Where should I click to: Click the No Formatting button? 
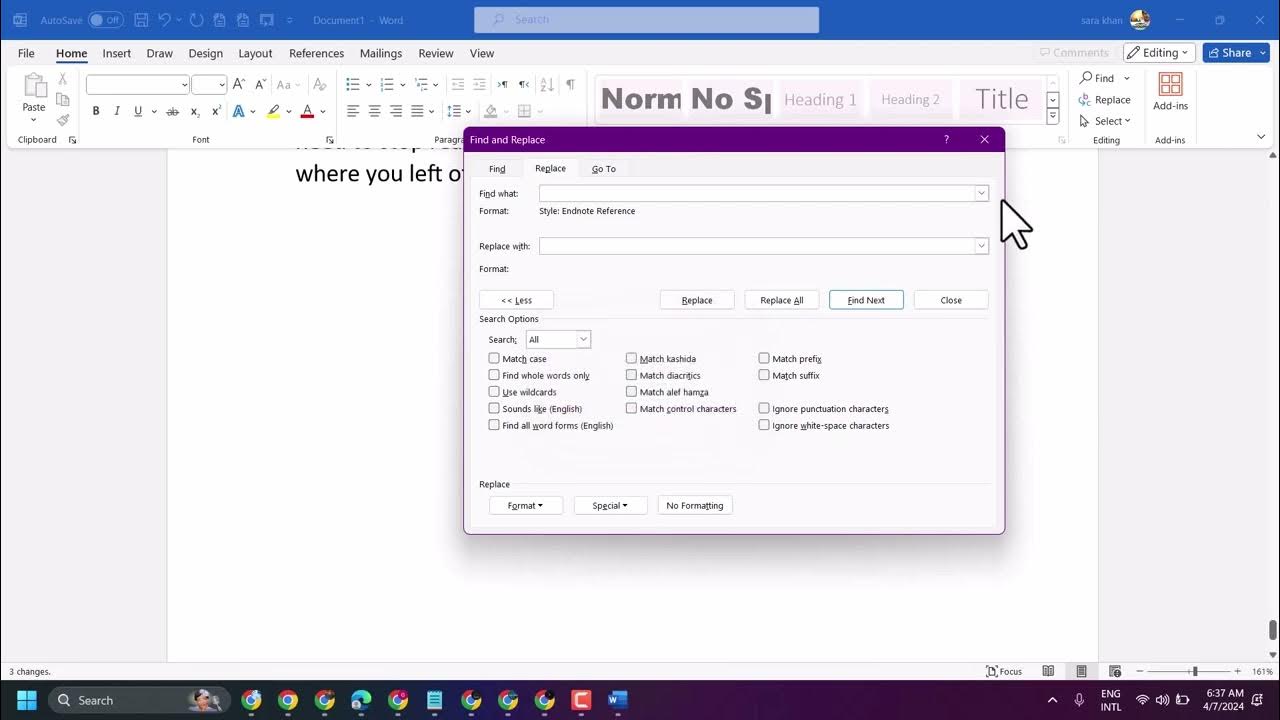click(695, 506)
